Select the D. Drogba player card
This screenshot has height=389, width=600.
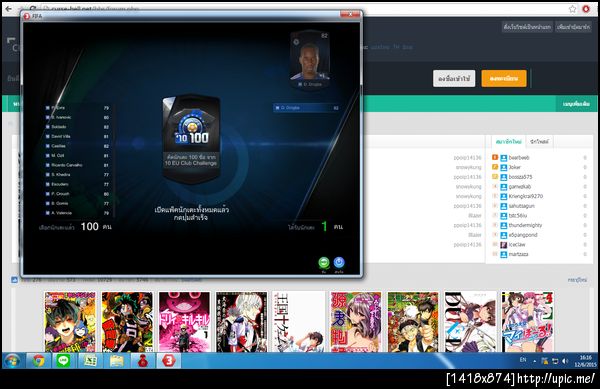(x=310, y=60)
